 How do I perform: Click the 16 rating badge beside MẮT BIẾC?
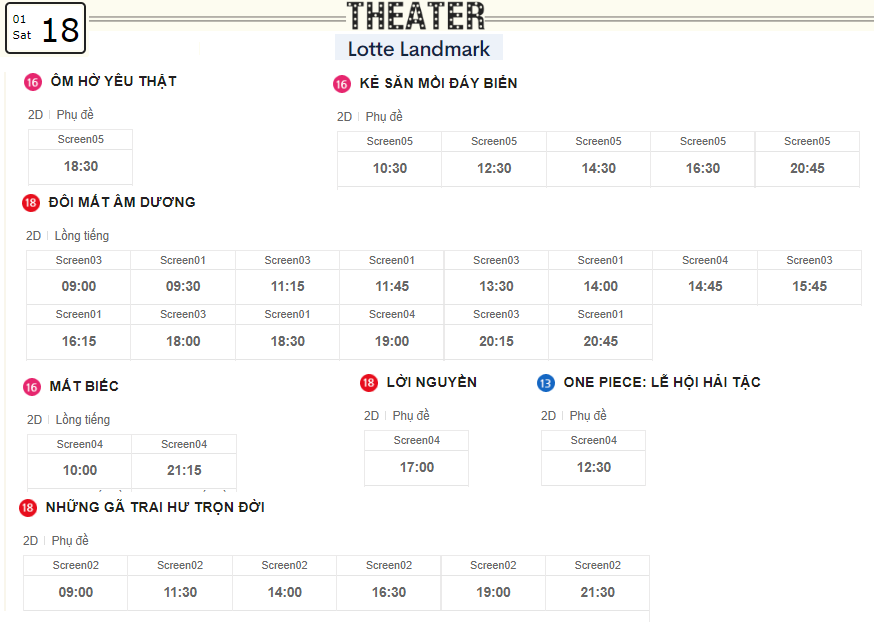[x=32, y=387]
